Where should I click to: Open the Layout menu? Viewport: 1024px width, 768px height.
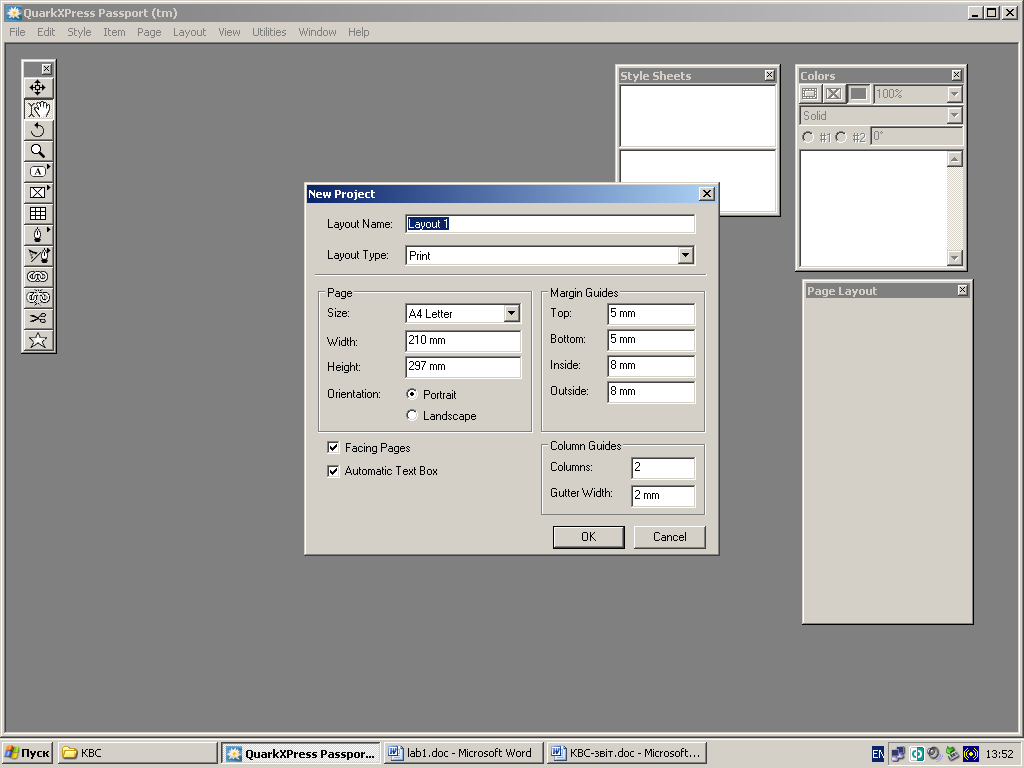tap(189, 32)
